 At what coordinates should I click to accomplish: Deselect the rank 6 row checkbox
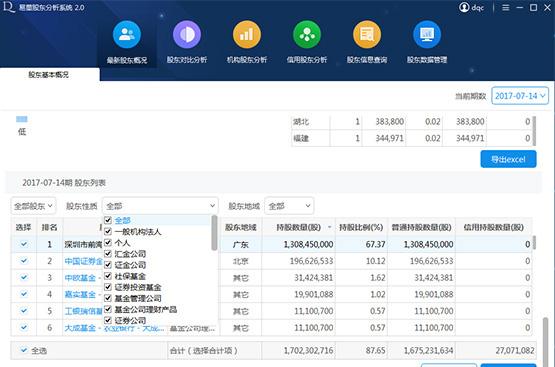24,327
